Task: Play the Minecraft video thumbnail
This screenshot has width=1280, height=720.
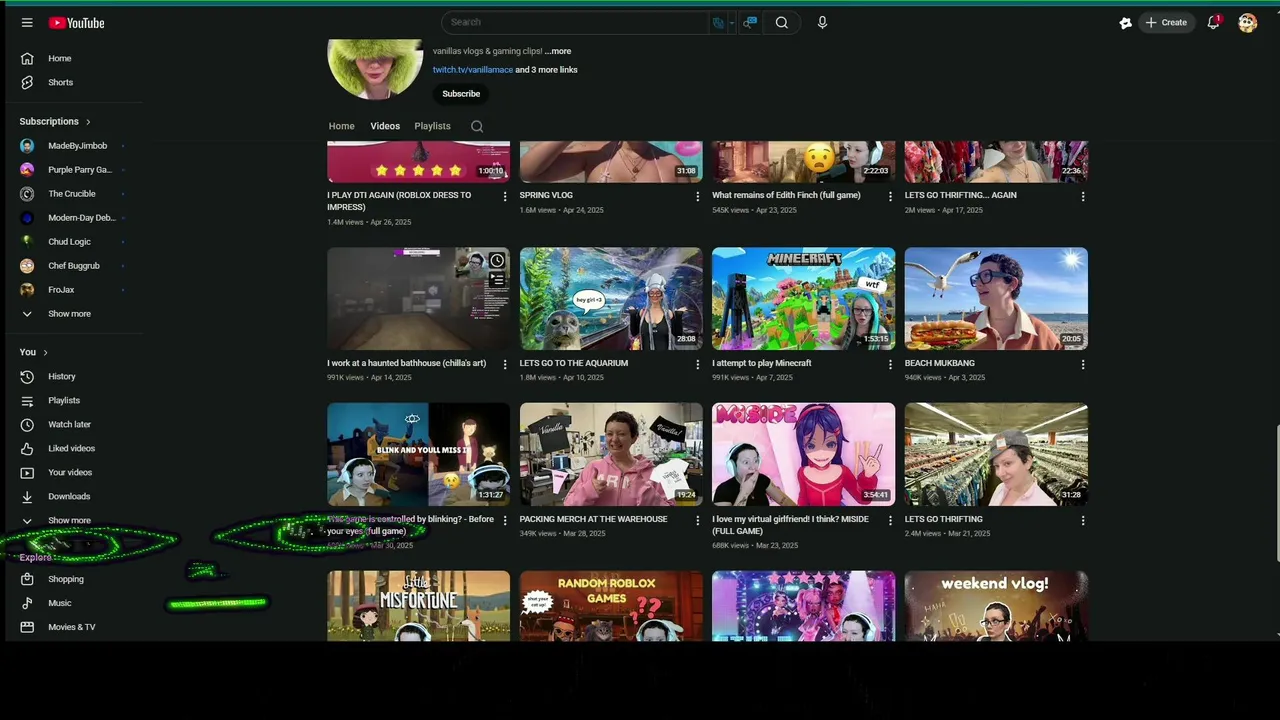Action: click(804, 299)
